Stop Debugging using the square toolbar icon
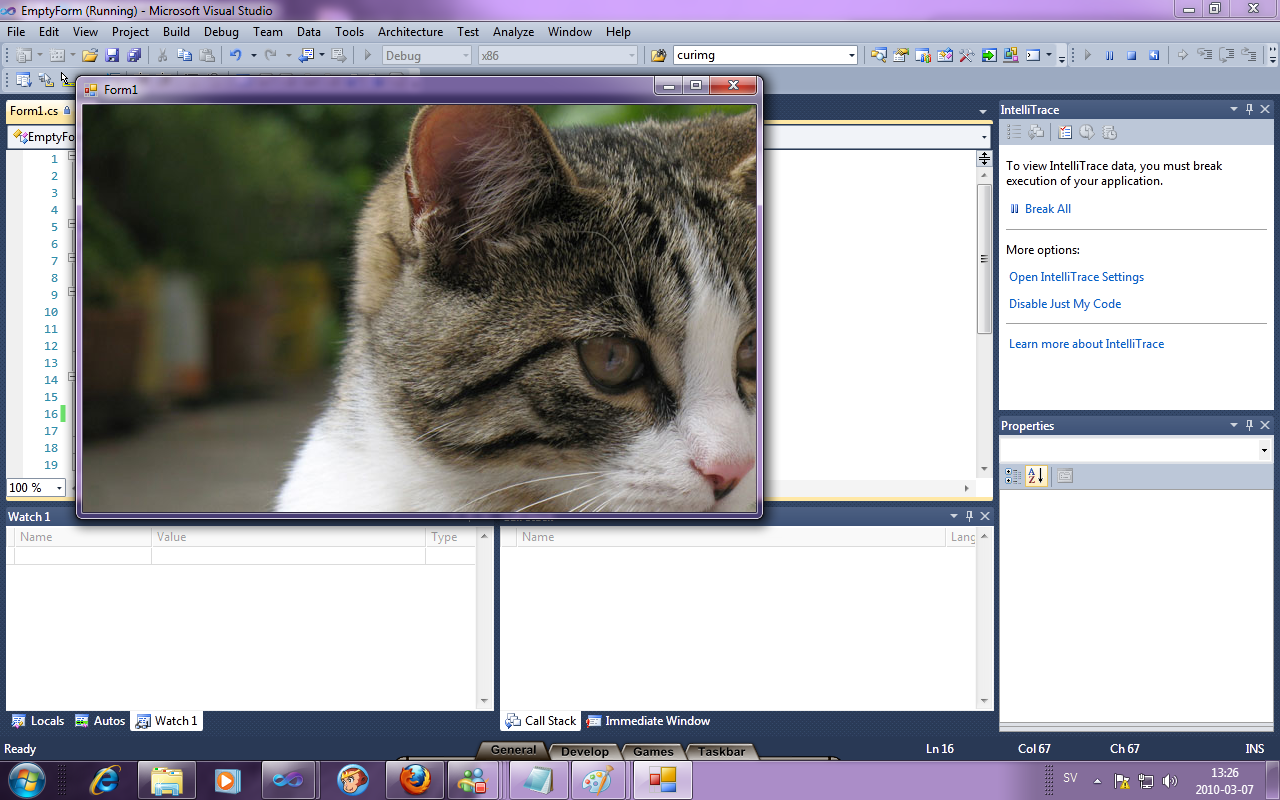Viewport: 1280px width, 800px height. [x=1132, y=55]
